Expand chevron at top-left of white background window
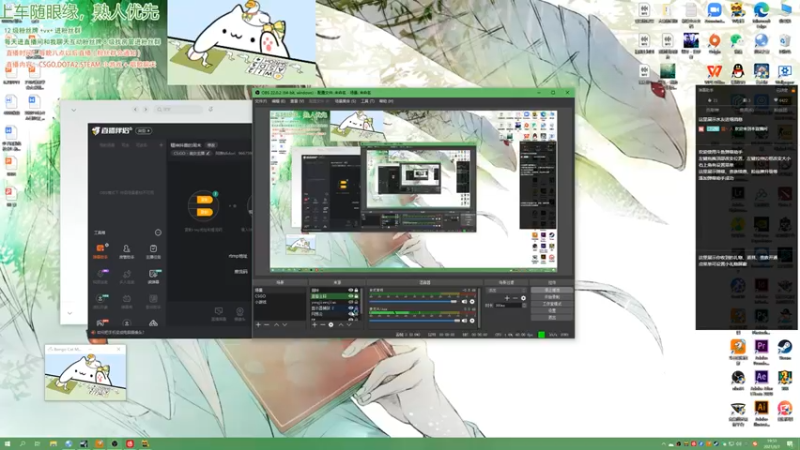 pos(73,110)
